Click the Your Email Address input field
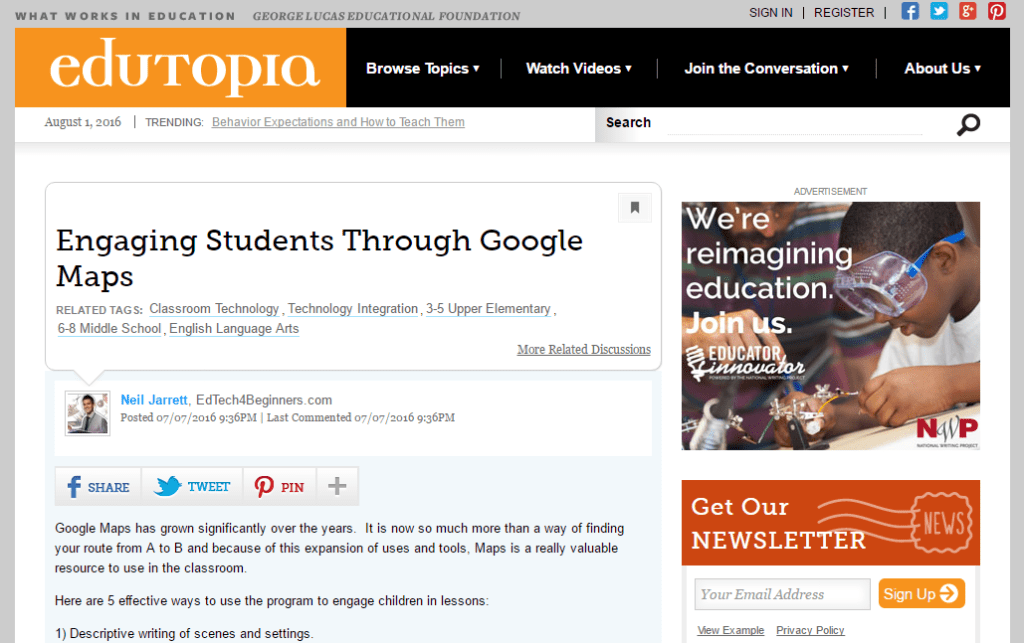This screenshot has height=643, width=1024. click(x=782, y=594)
